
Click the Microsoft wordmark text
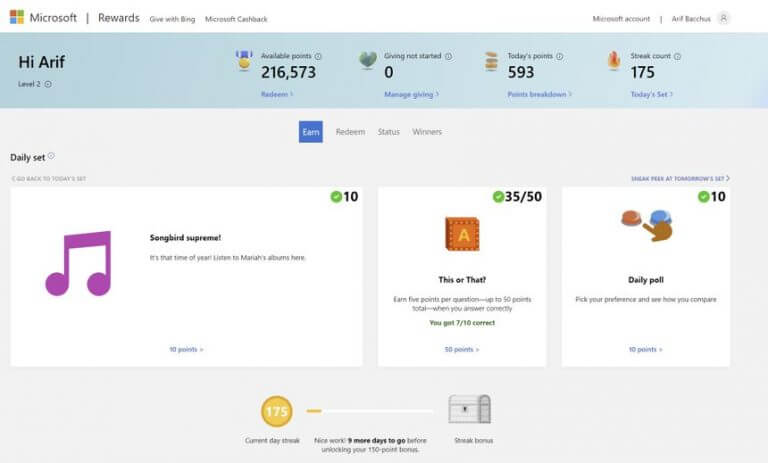pos(53,18)
